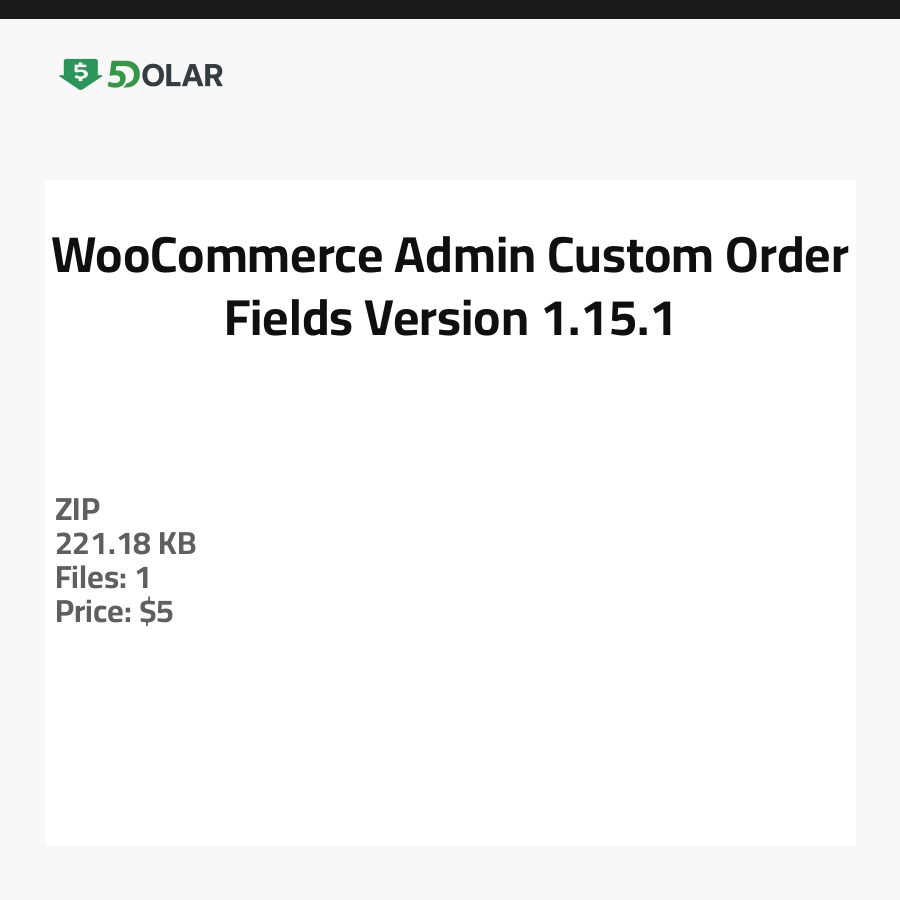This screenshot has width=900, height=900.
Task: Click the Files: 1 count line
Action: point(103,578)
